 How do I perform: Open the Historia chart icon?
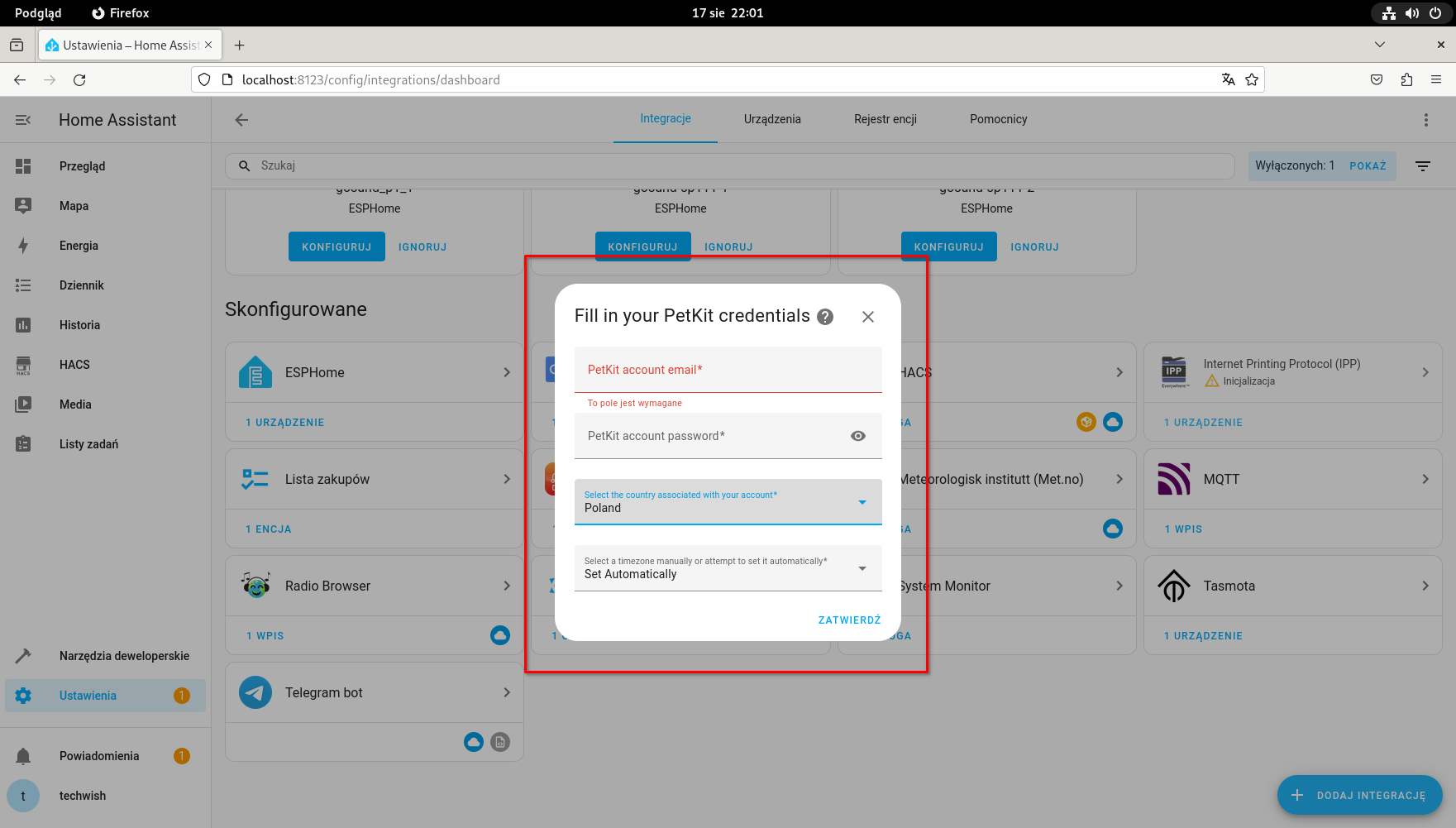pos(23,325)
